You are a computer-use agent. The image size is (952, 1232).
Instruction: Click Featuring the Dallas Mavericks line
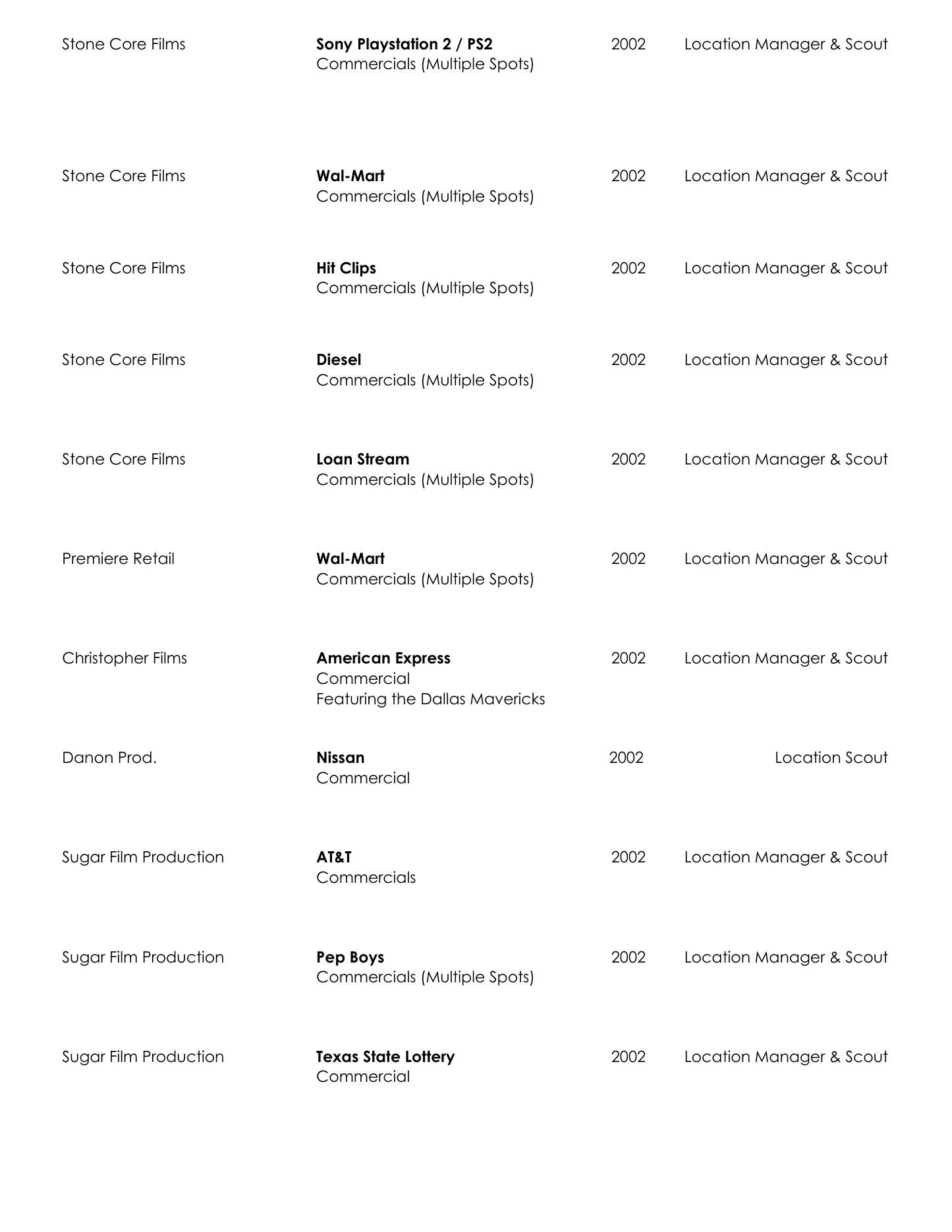(430, 699)
